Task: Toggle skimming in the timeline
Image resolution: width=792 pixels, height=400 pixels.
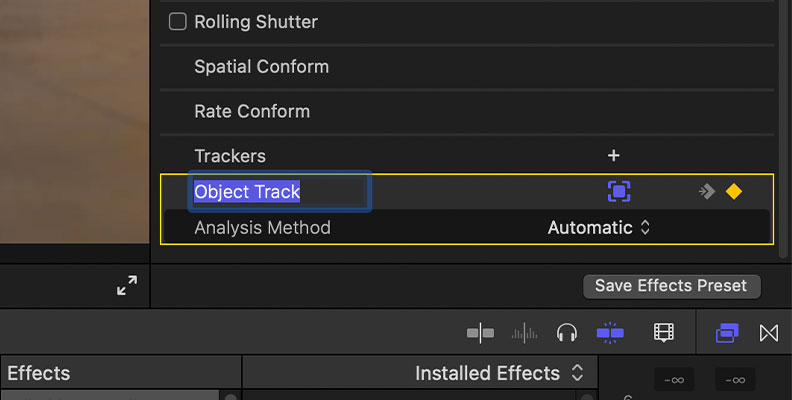Action: click(x=480, y=333)
